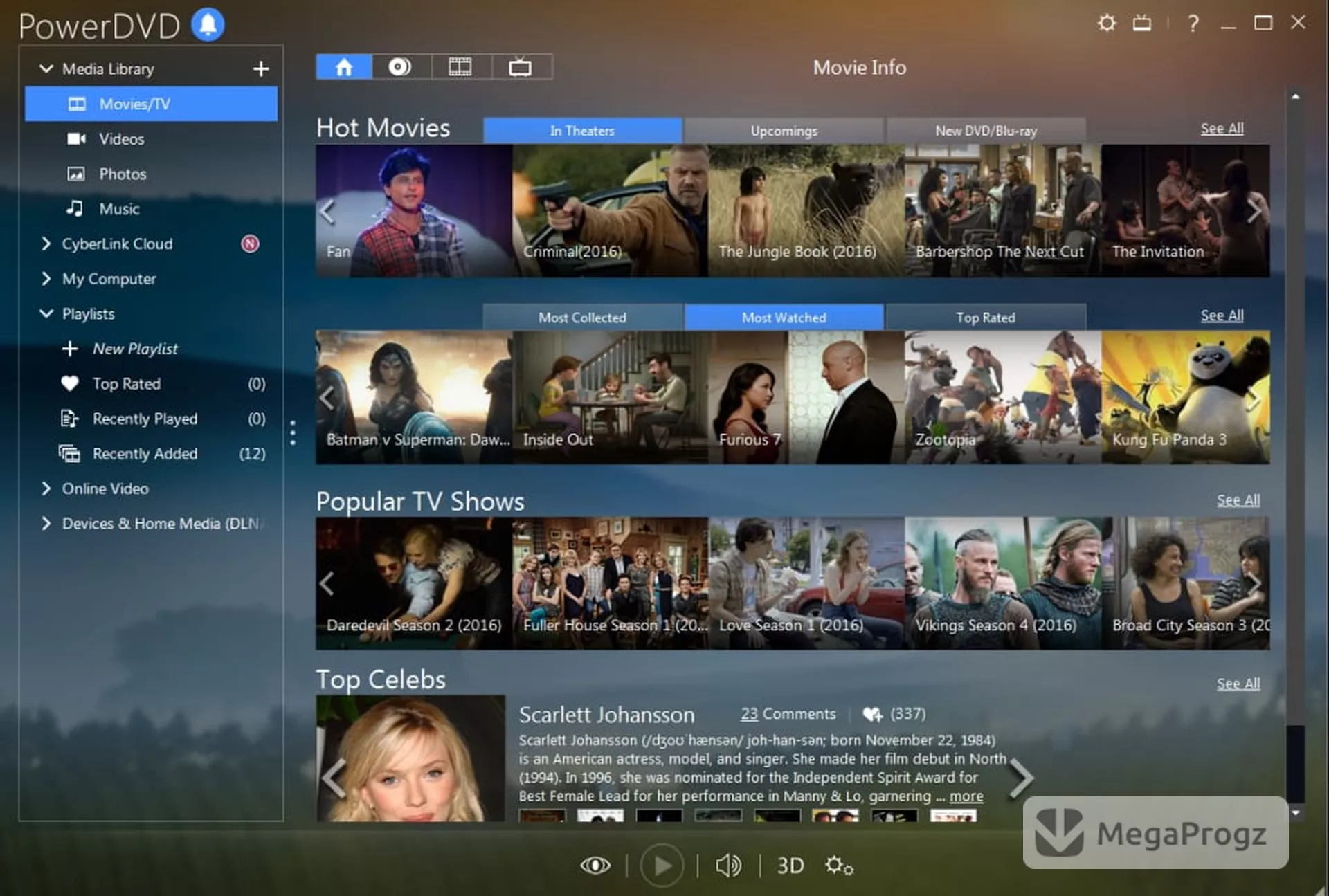Show previous Popular TV Shows with left arrow

click(x=327, y=583)
